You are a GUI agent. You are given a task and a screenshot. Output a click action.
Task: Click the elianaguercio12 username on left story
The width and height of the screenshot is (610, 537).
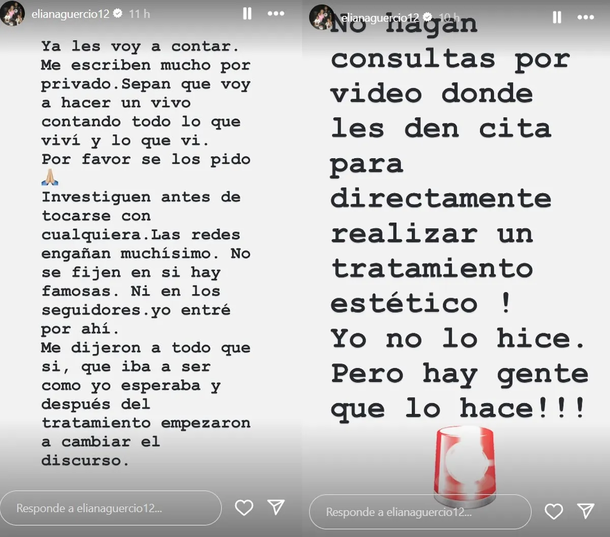[70, 14]
